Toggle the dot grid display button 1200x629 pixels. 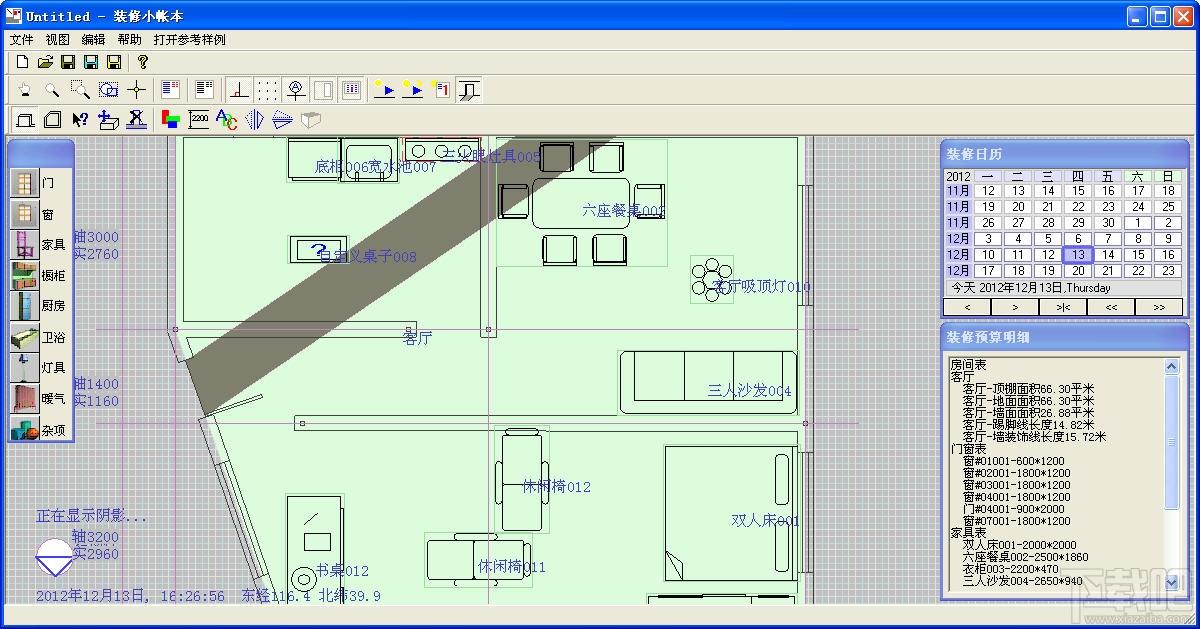[x=267, y=90]
